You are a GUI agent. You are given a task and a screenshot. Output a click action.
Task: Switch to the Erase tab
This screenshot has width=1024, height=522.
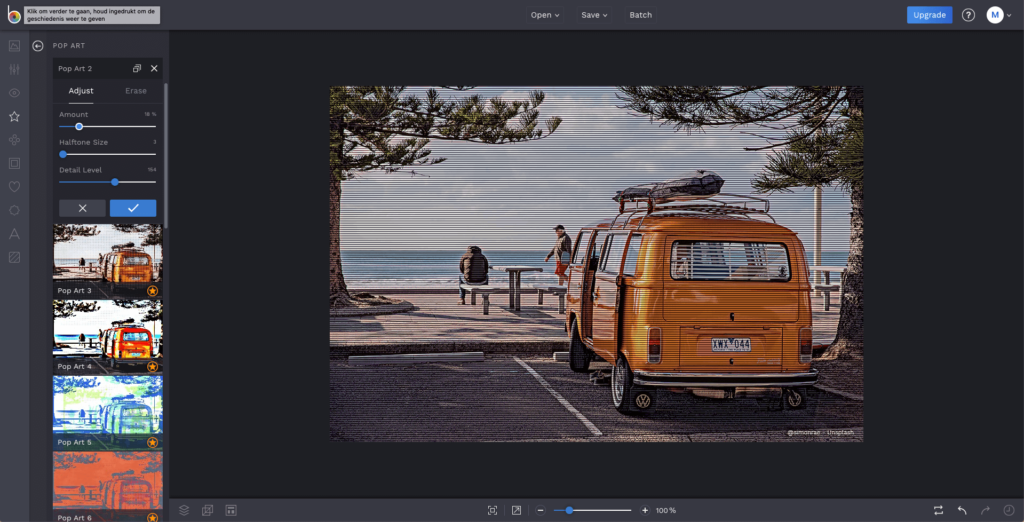click(x=135, y=91)
